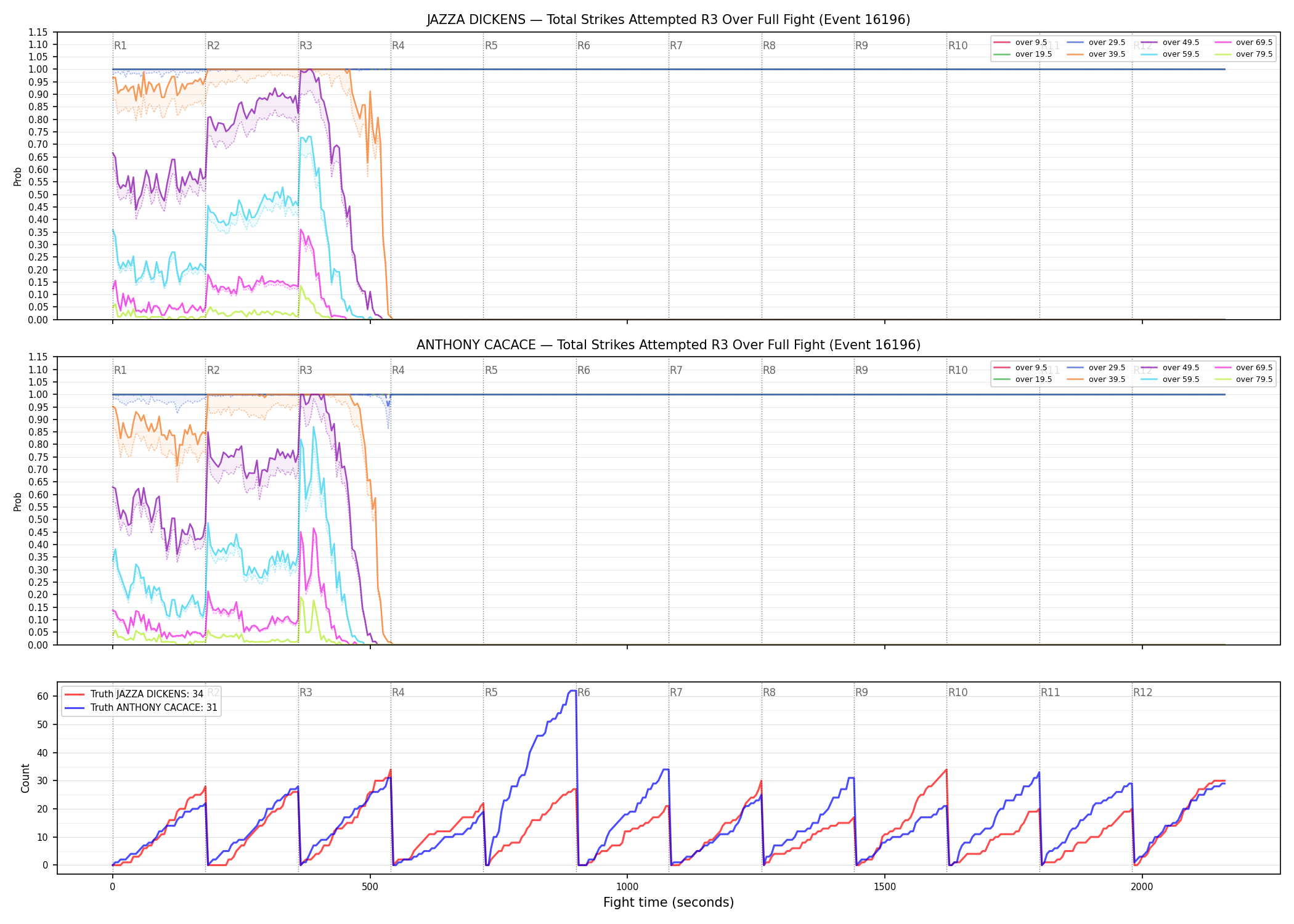The image size is (1294, 924).
Task: Click R7 round label in the Count chart
Action: [x=676, y=692]
